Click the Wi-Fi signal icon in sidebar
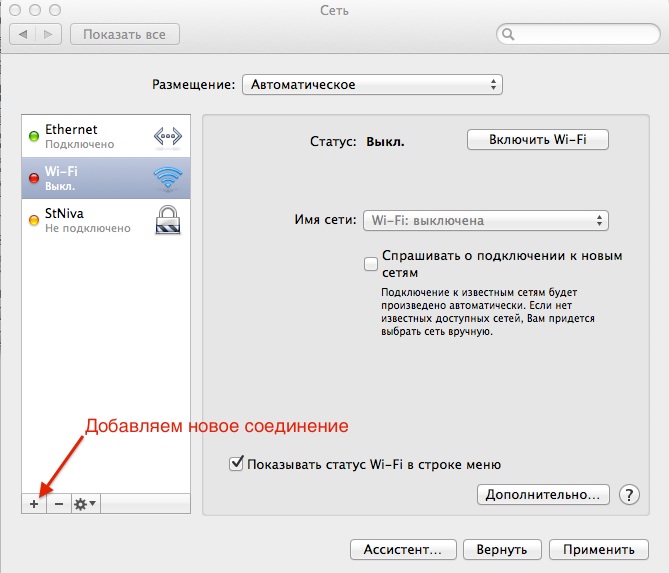 [x=167, y=179]
